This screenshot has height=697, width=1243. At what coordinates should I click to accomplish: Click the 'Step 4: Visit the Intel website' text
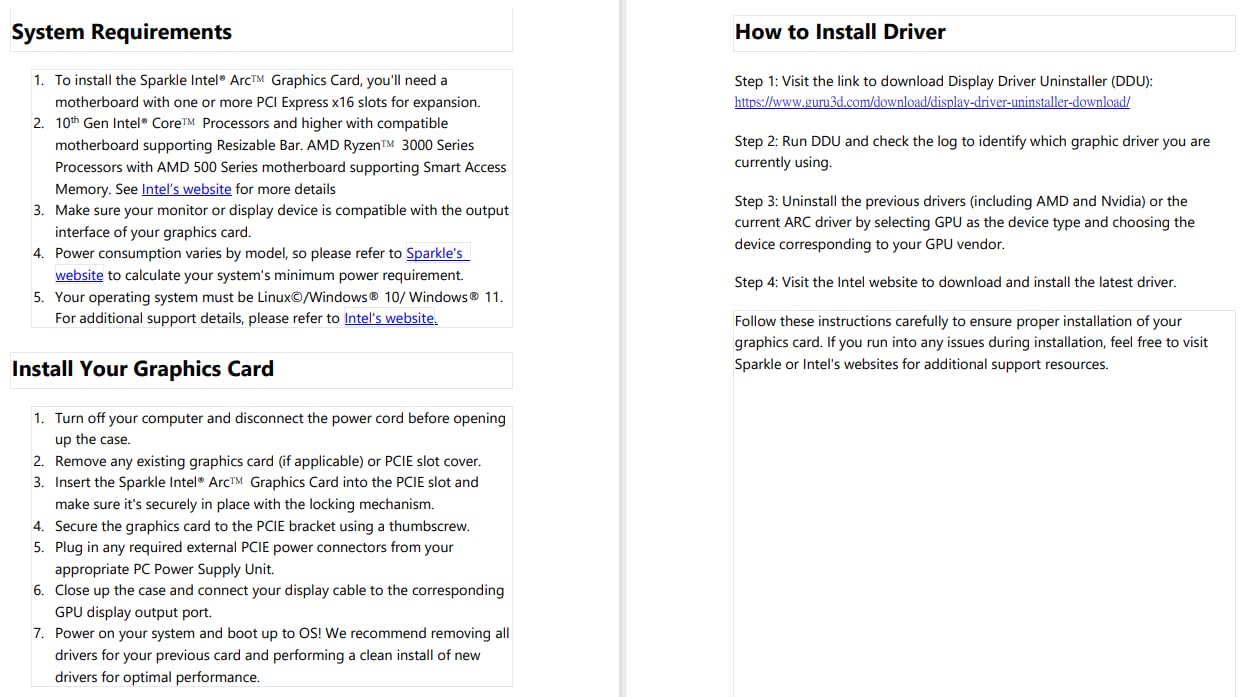click(x=955, y=282)
